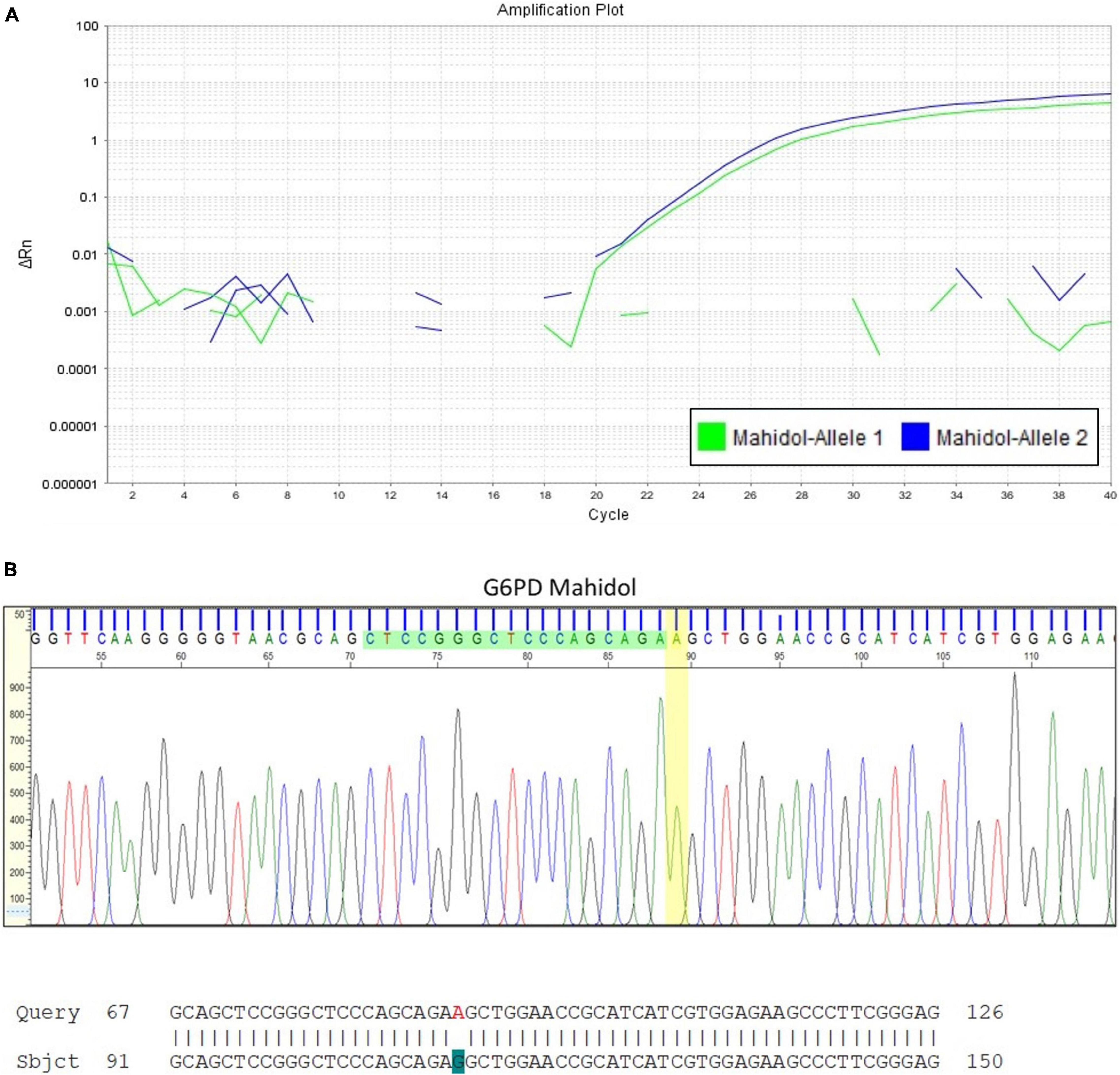Click the teal highlighted G in Sbjct sequence
The image size is (1120, 1075).
[x=458, y=1061]
